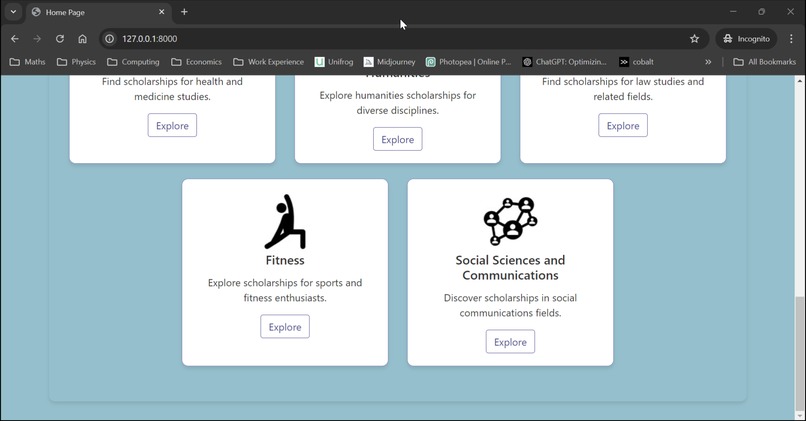Click the 'Find scholarships for law studies' text

pyautogui.click(x=622, y=89)
